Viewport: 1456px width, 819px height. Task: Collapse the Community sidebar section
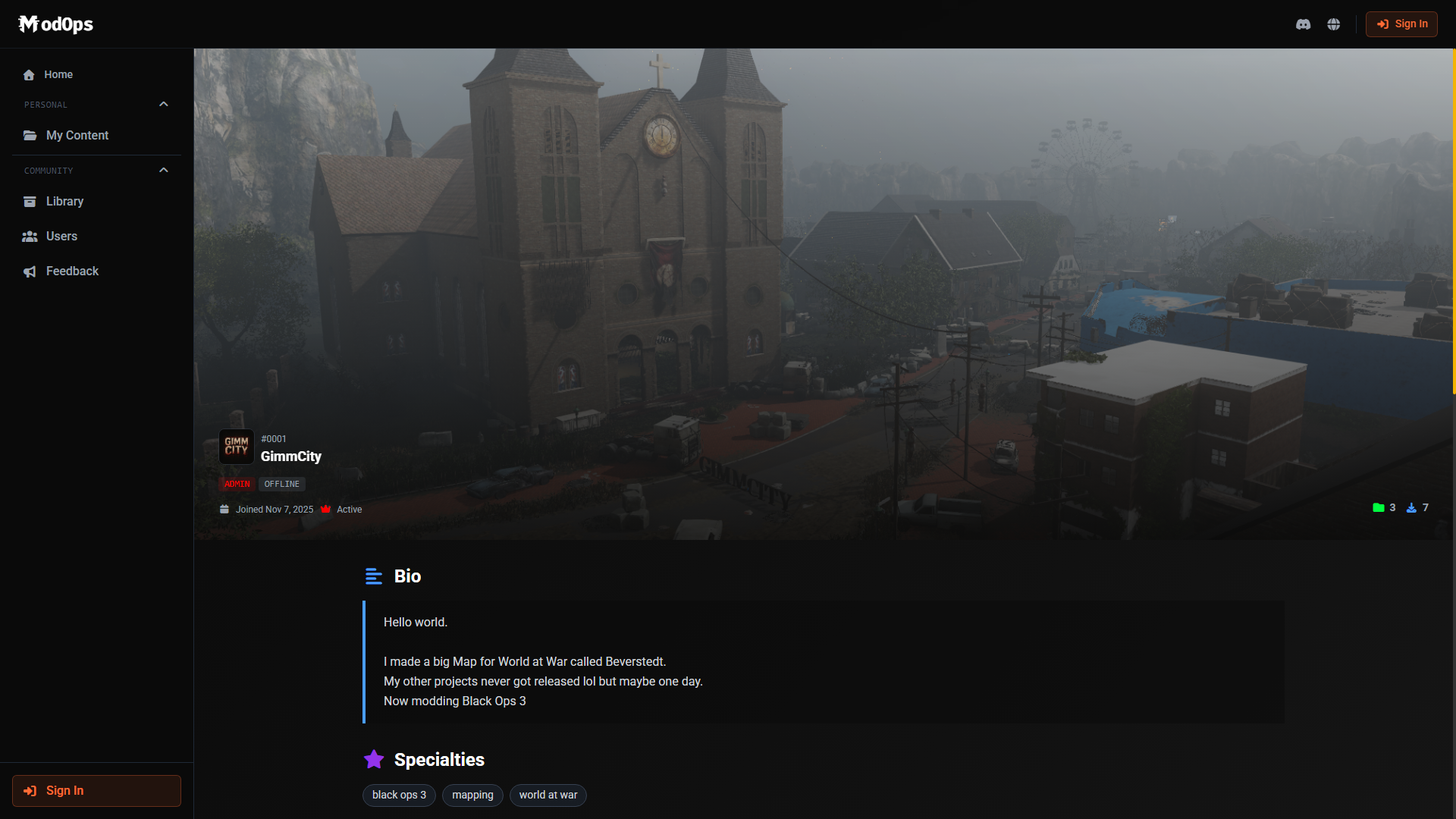[163, 171]
